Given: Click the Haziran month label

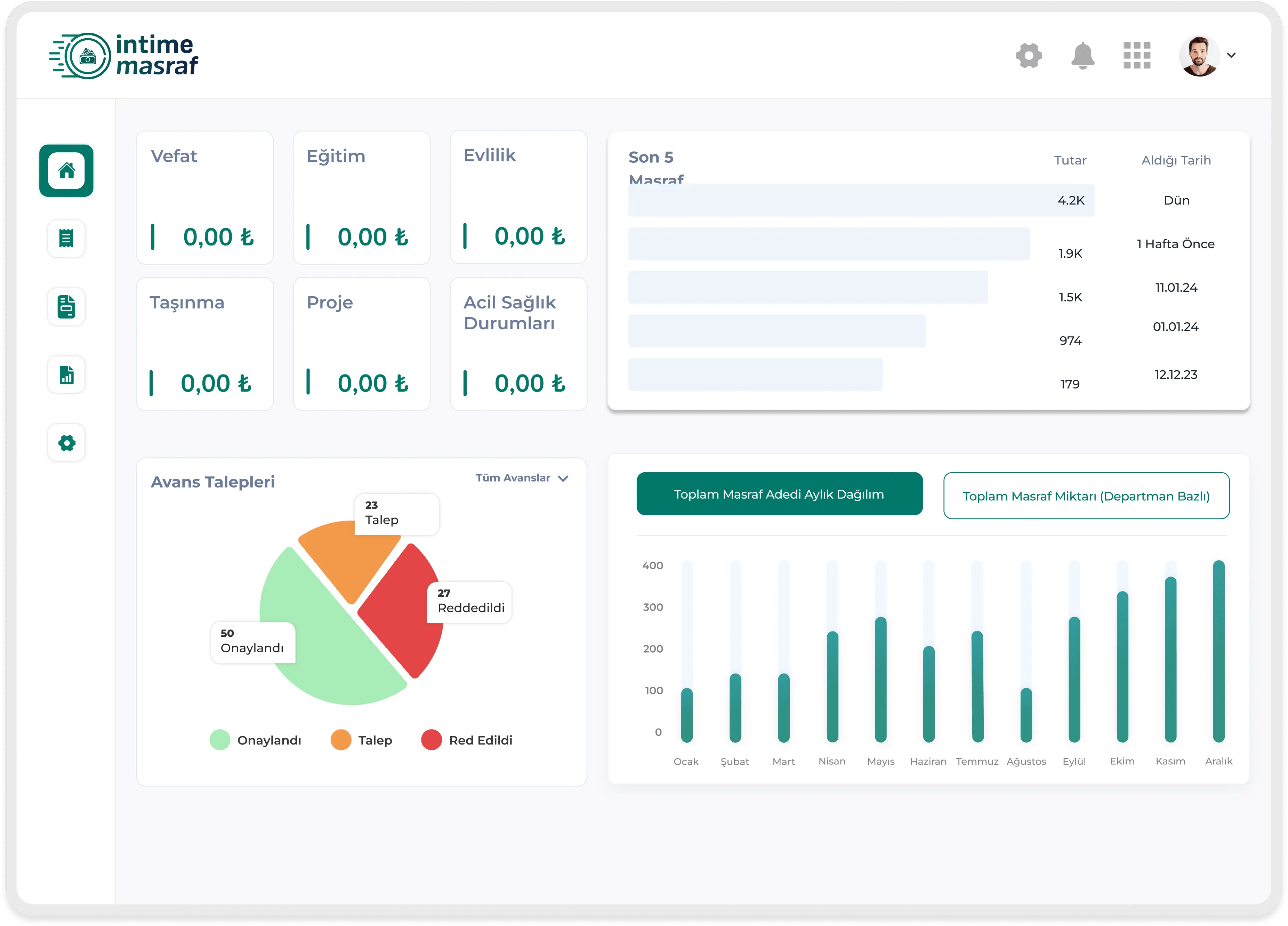Looking at the screenshot, I should tap(928, 761).
